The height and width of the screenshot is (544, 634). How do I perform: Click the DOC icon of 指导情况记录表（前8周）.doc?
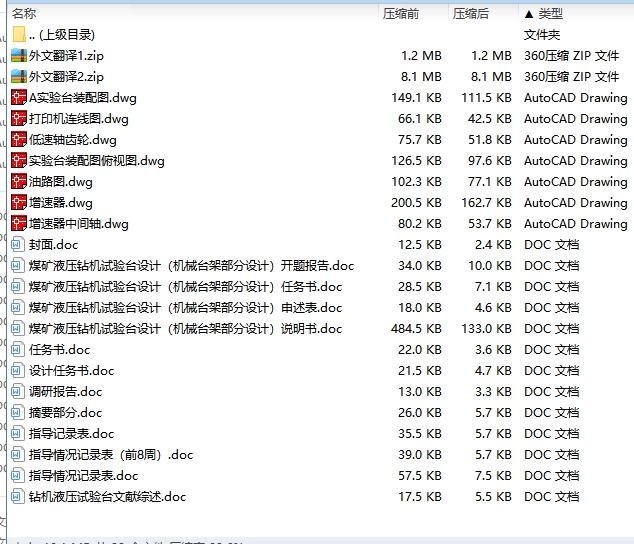point(17,455)
